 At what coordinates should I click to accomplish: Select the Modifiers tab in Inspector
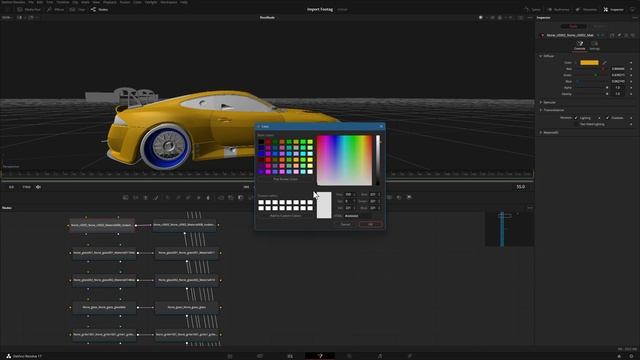(x=600, y=26)
